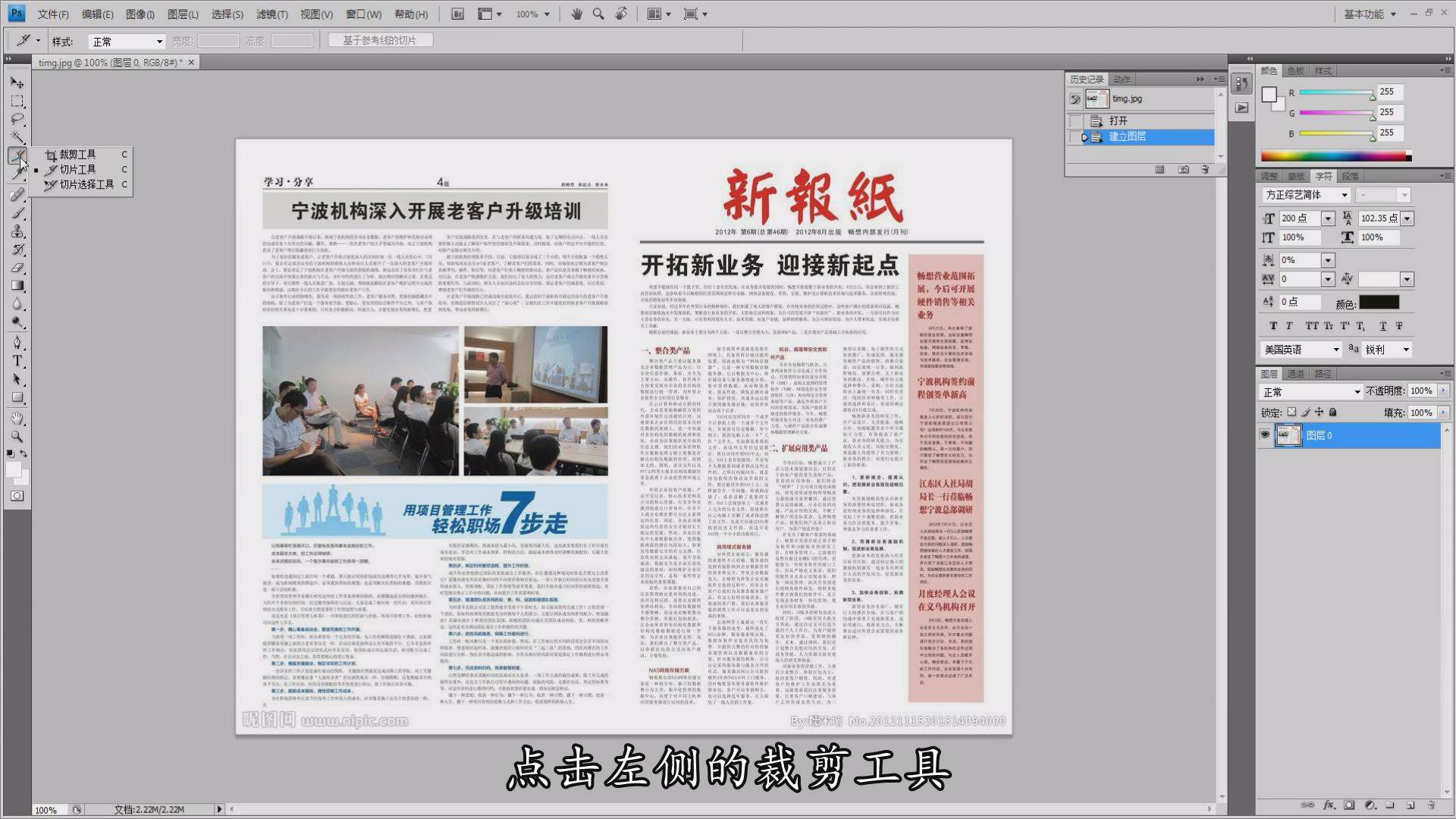Launch Bridge from the top bar
1456x819 pixels.
(457, 14)
